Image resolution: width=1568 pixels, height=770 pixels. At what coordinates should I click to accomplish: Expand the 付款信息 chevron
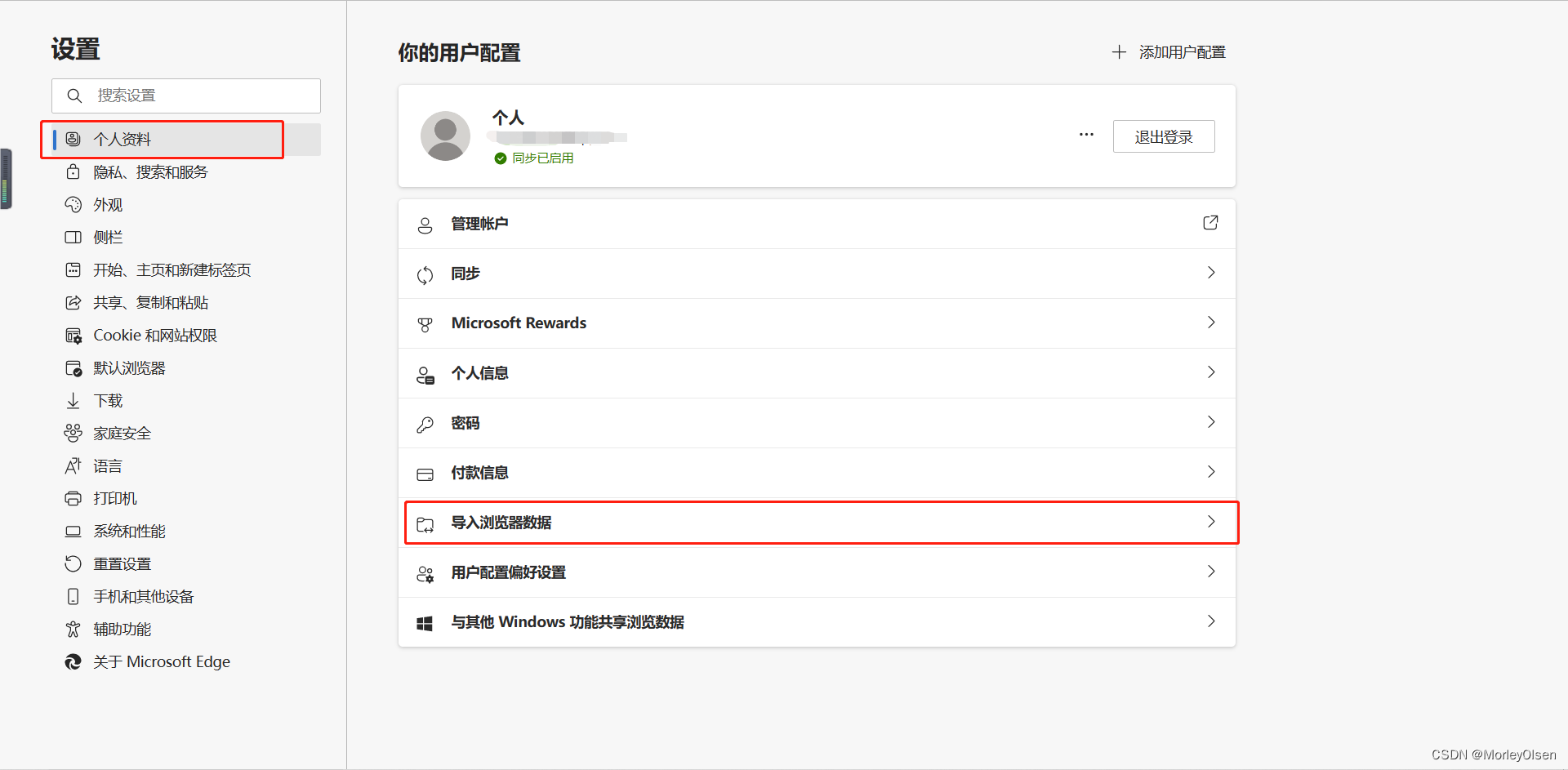[x=1211, y=471]
